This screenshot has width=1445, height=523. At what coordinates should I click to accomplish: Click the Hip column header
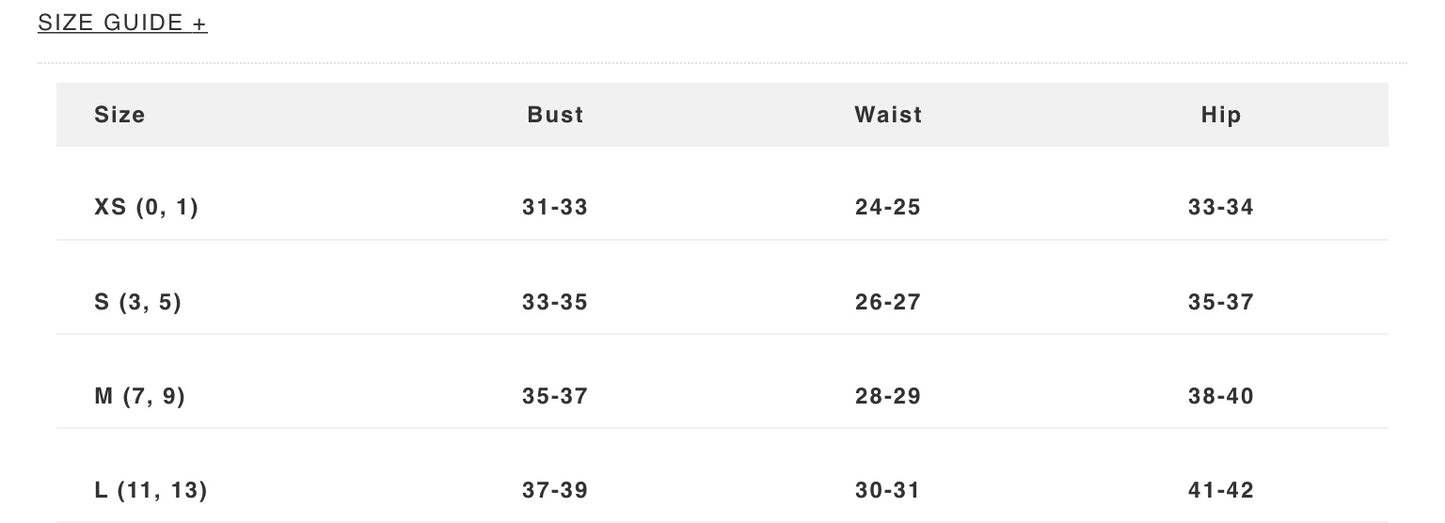tap(1221, 115)
